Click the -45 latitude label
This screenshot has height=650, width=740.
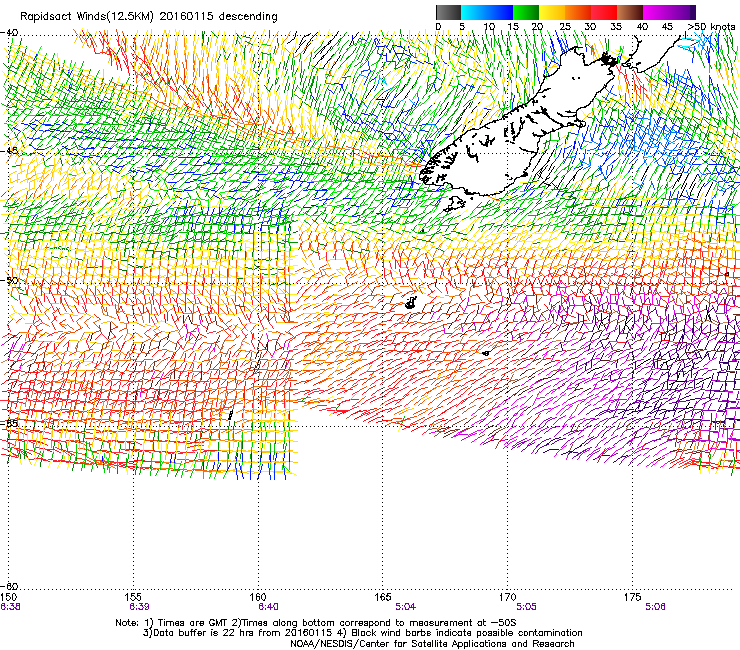(9, 151)
